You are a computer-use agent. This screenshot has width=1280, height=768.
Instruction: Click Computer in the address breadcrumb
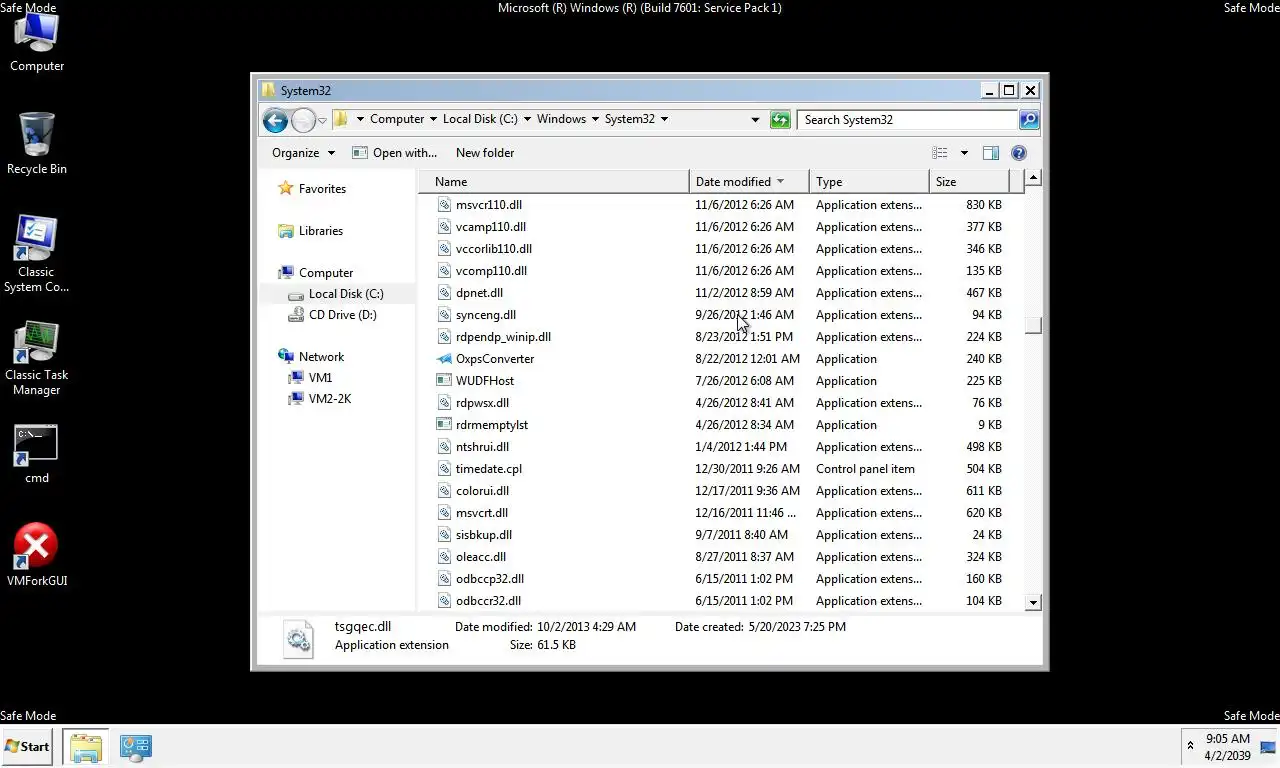[x=397, y=119]
